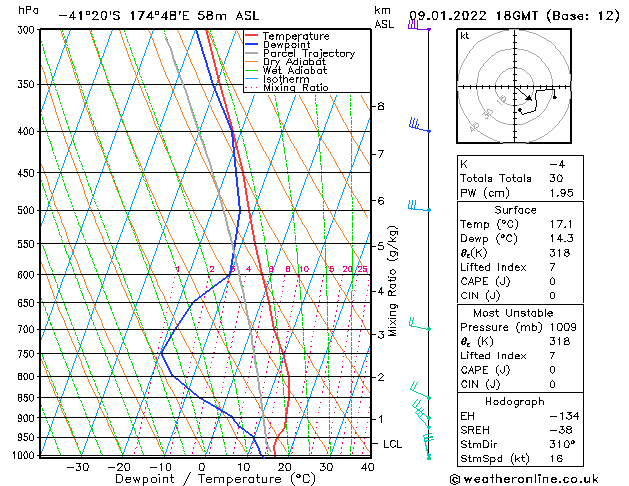Click the Pressure (mb) value 1009

563,327
